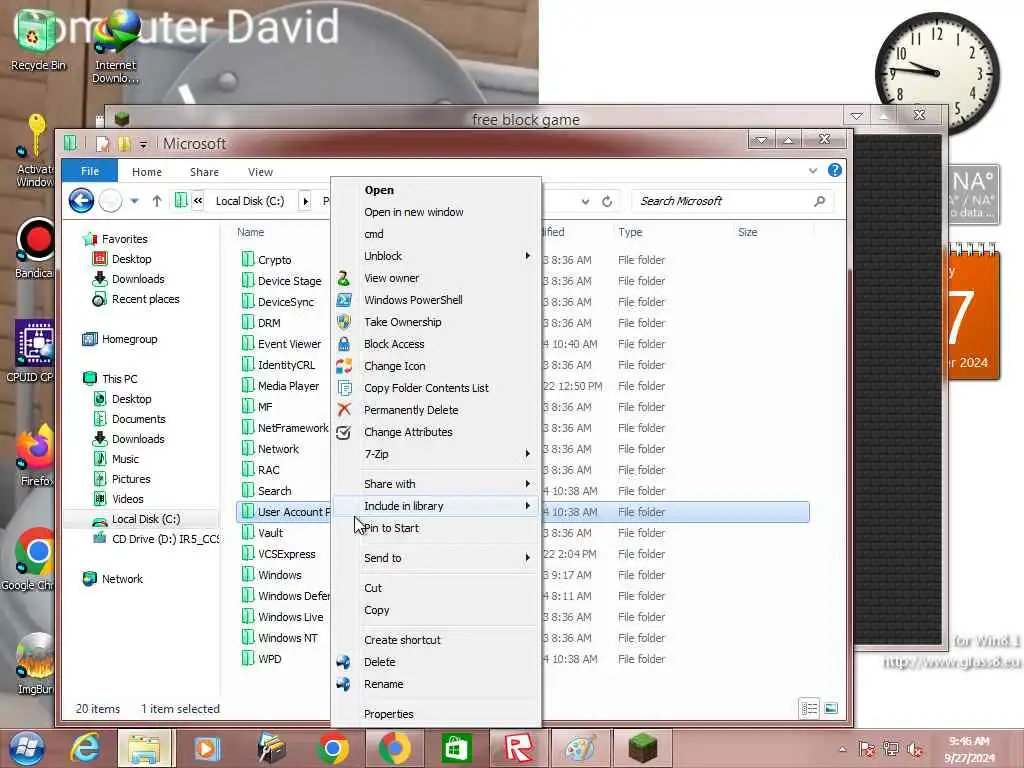This screenshot has width=1024, height=768.
Task: Open the ImgBurn desktop icon
Action: click(36, 664)
